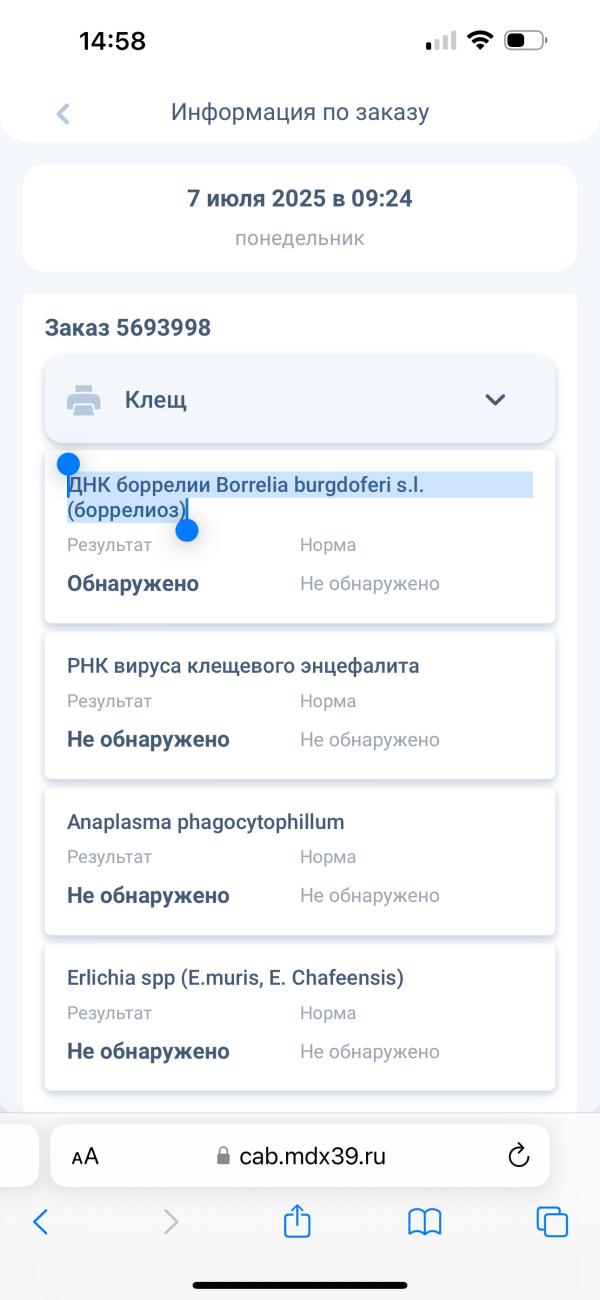Tap the selection end handle after (боррелиоз)
This screenshot has width=600, height=1300.
point(187,530)
